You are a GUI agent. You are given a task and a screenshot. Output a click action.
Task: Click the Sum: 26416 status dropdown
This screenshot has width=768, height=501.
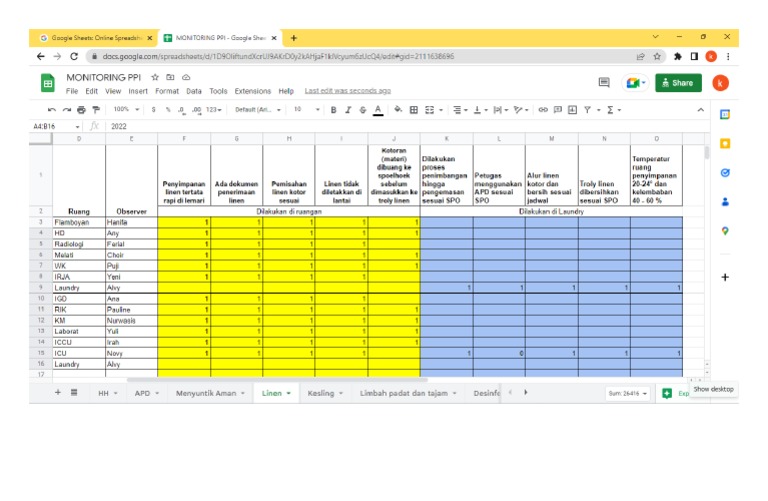(628, 394)
